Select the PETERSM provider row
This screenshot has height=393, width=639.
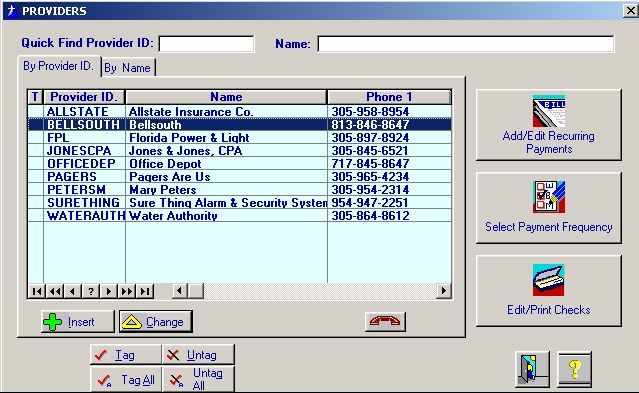pyautogui.click(x=240, y=190)
